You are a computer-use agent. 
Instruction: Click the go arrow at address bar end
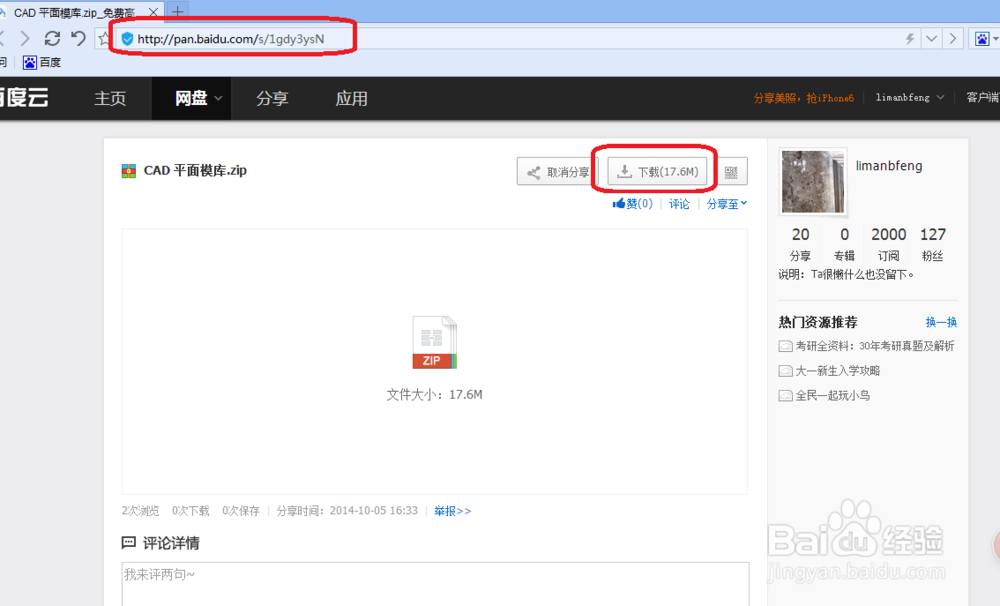(x=953, y=39)
